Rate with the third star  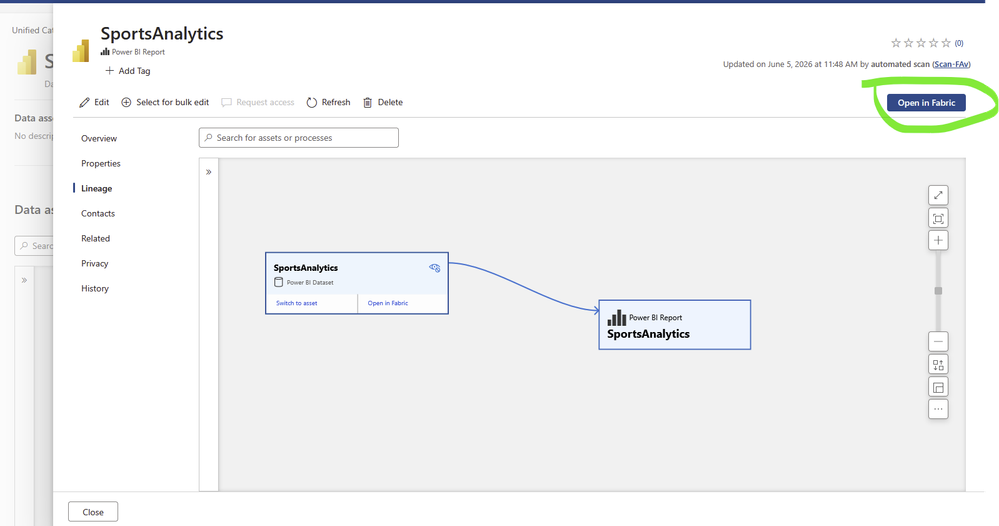921,43
